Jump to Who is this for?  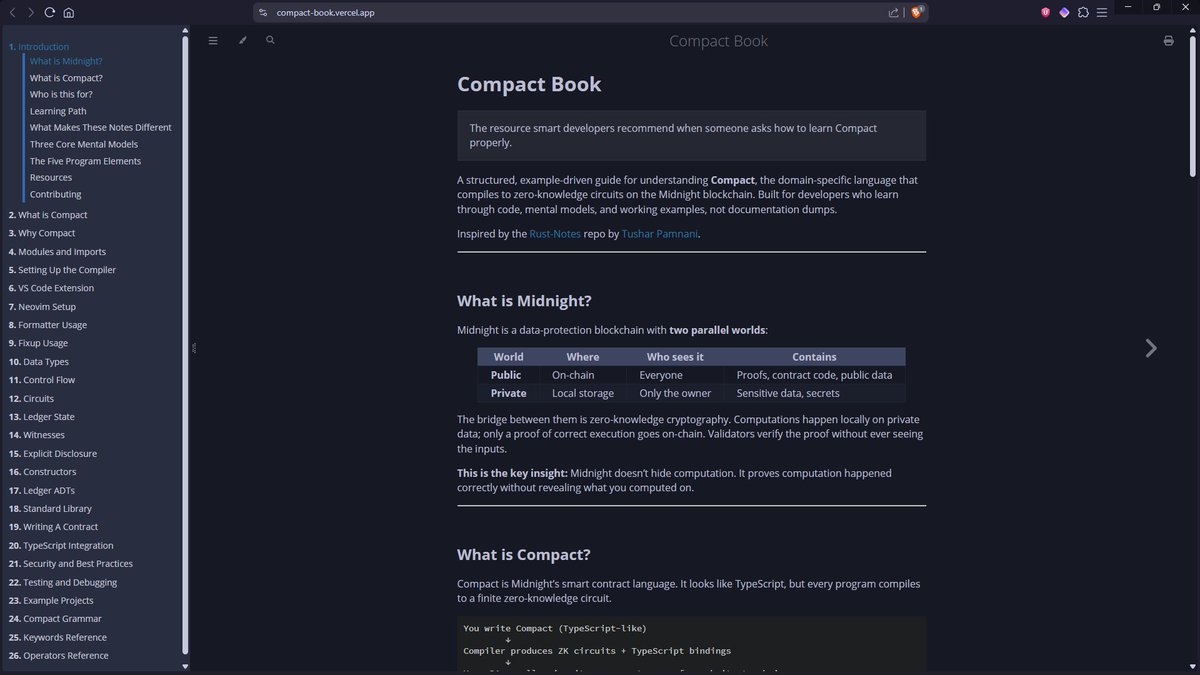[x=61, y=94]
